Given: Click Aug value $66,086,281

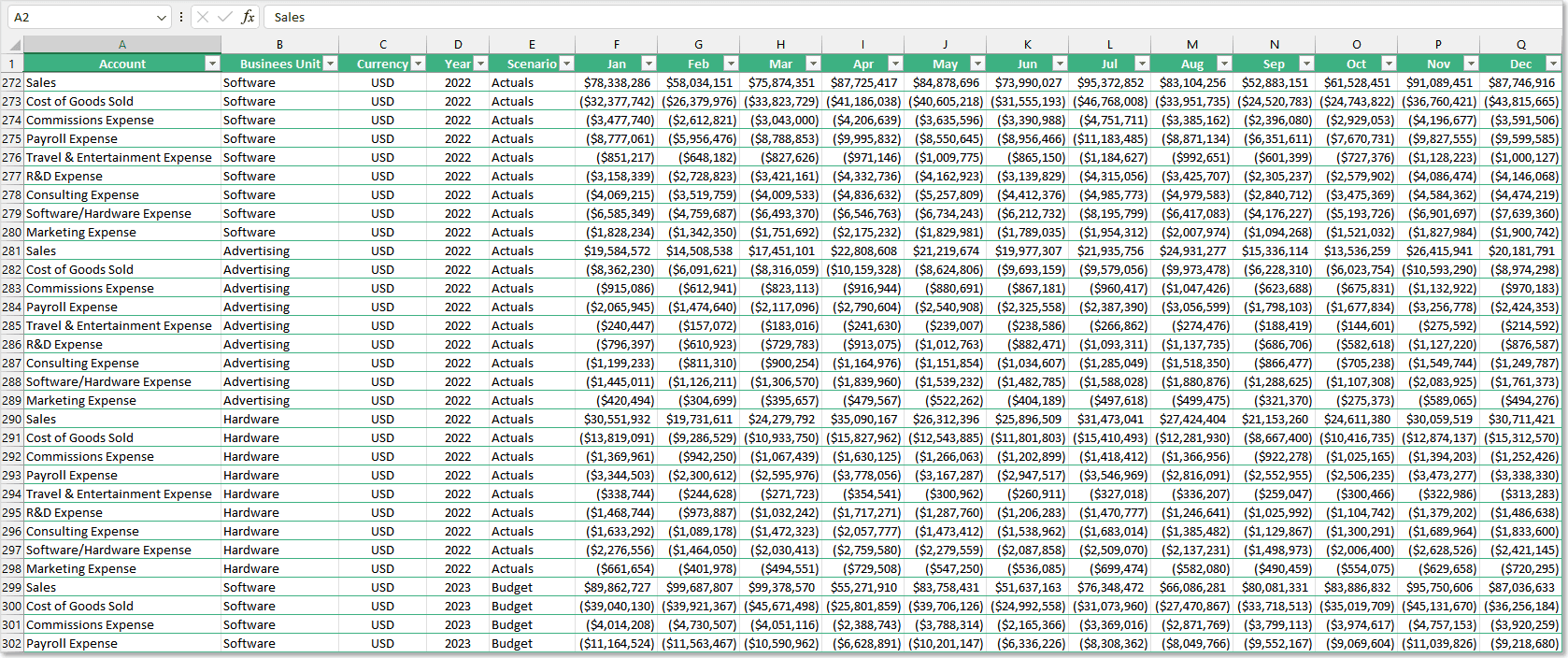Looking at the screenshot, I should [1191, 587].
